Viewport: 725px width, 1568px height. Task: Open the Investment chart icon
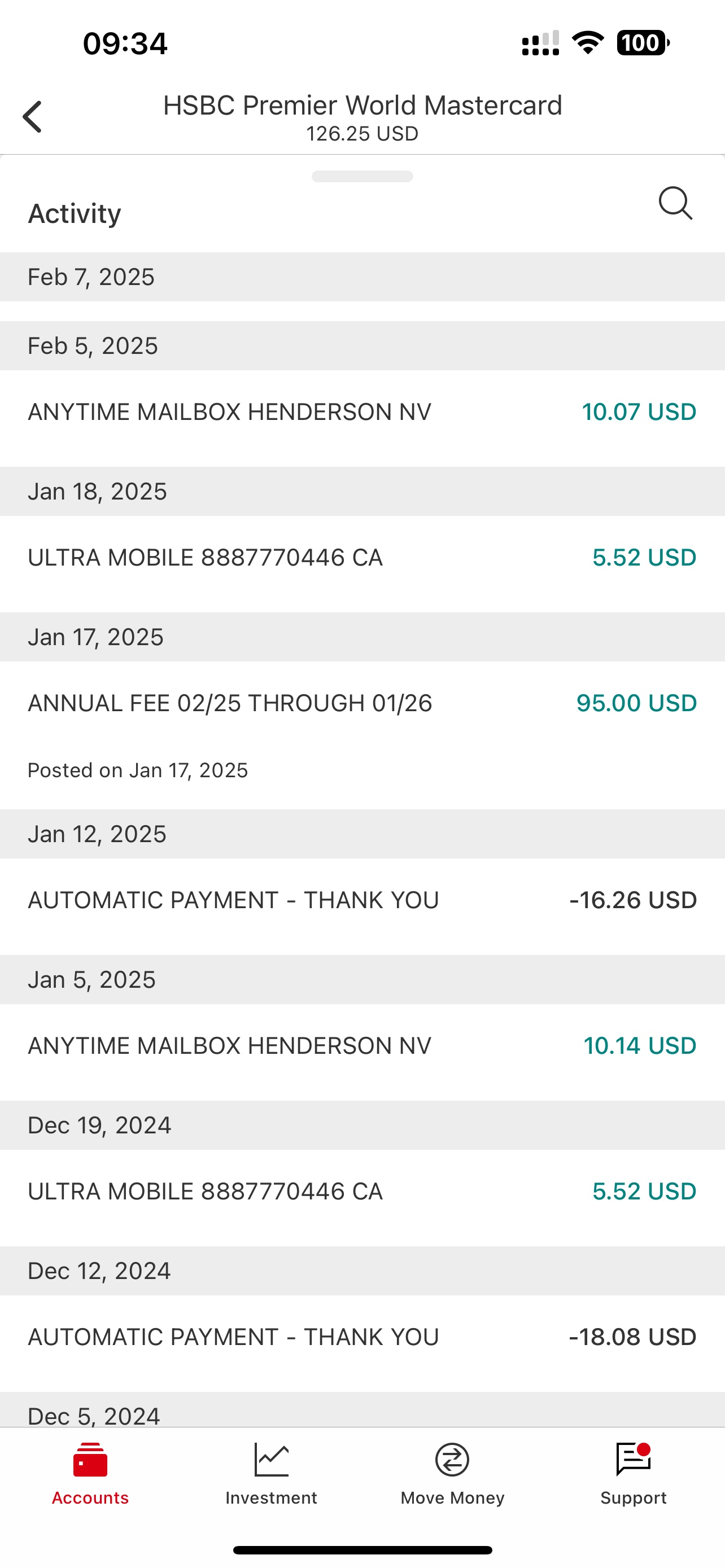(x=272, y=1460)
